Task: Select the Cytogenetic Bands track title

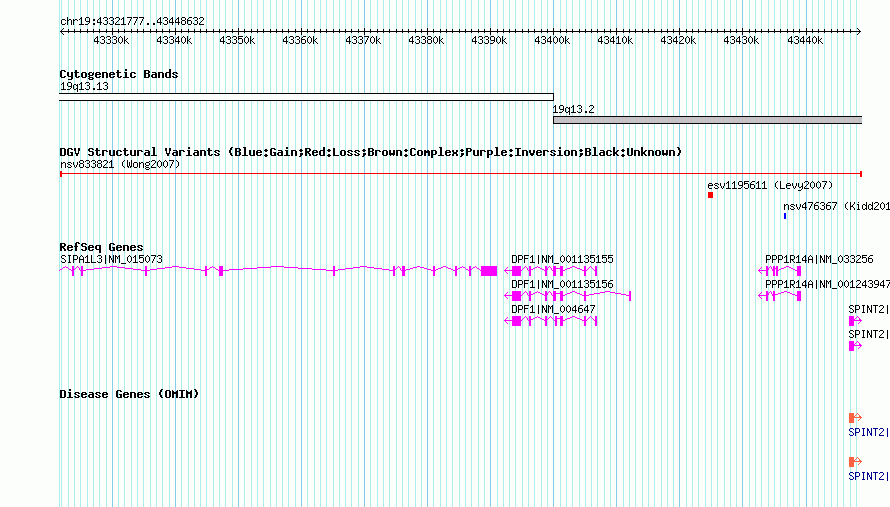Action: click(x=119, y=74)
